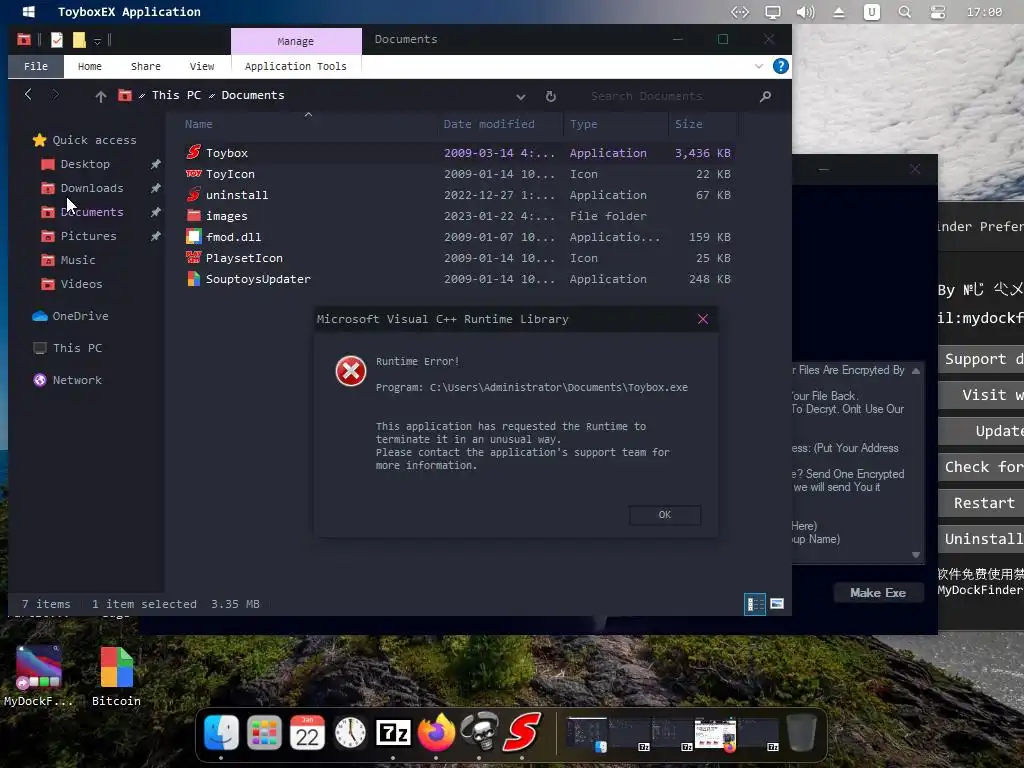The width and height of the screenshot is (1024, 768).
Task: Select Network in the sidebar
Action: click(68, 380)
